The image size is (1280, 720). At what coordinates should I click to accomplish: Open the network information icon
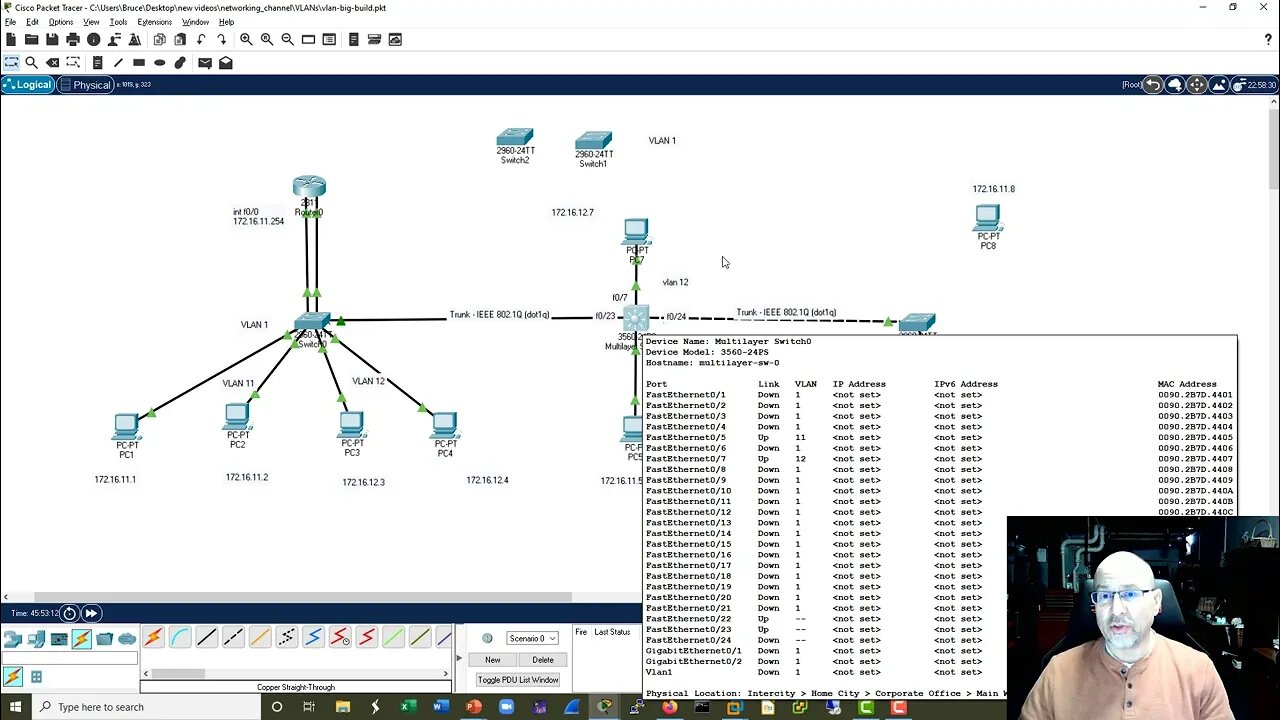tap(94, 39)
